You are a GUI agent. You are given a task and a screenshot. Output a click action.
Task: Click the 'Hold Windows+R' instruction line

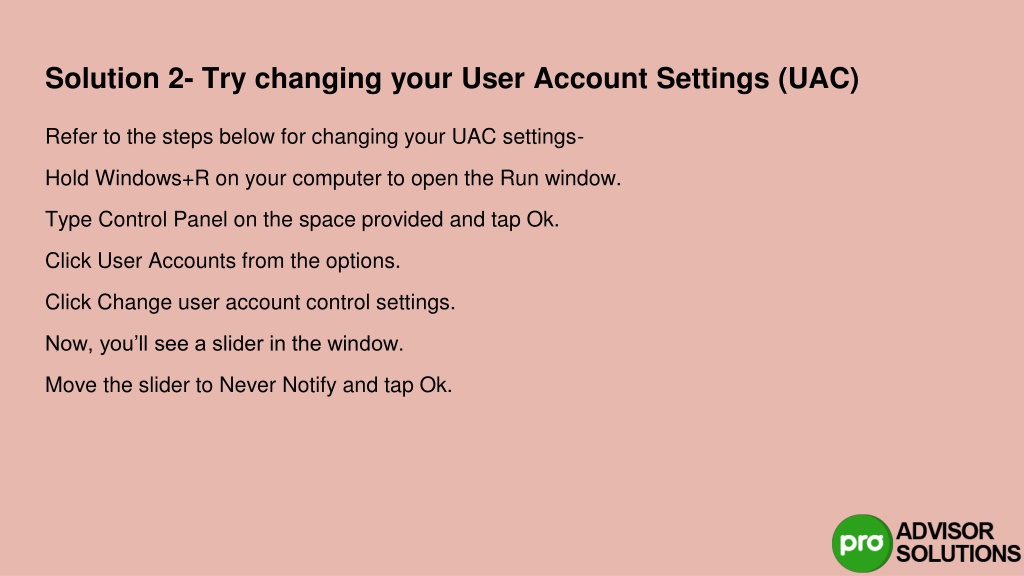[x=333, y=178]
